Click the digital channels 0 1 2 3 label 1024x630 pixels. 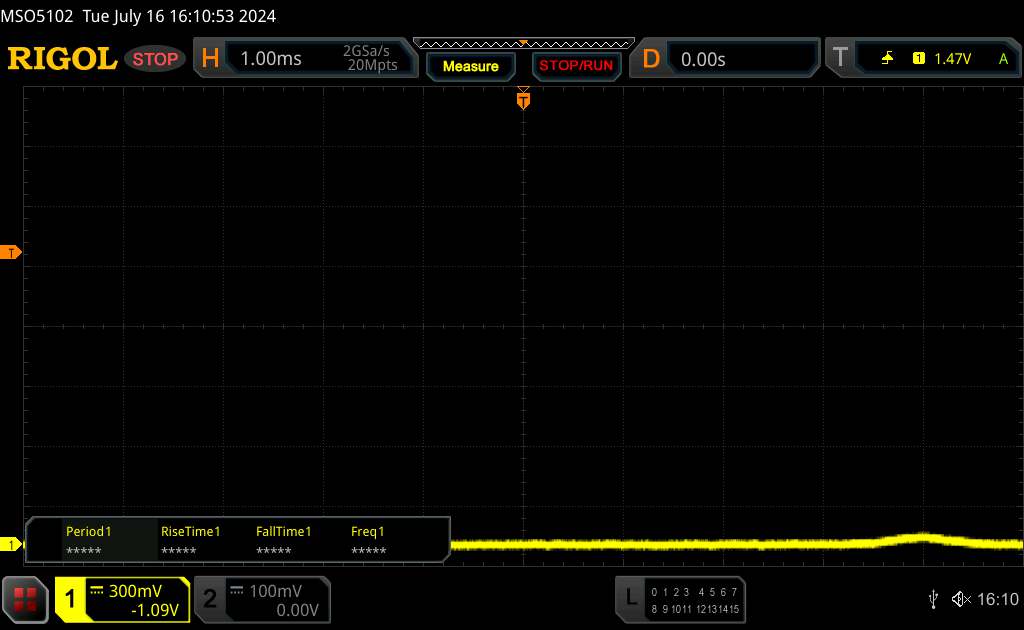tap(670, 592)
